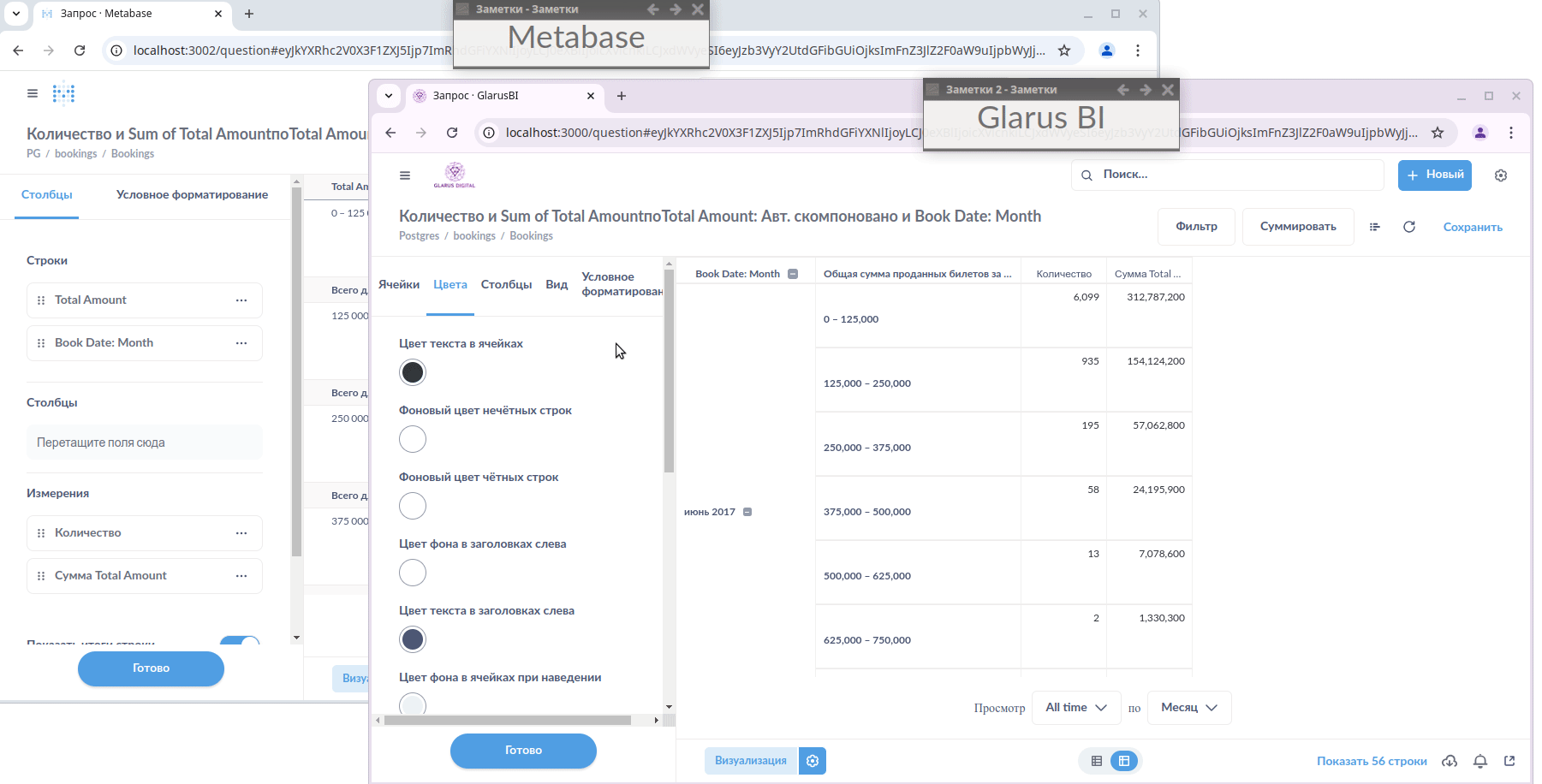Switch to pivot table view toggle

tap(1123, 761)
